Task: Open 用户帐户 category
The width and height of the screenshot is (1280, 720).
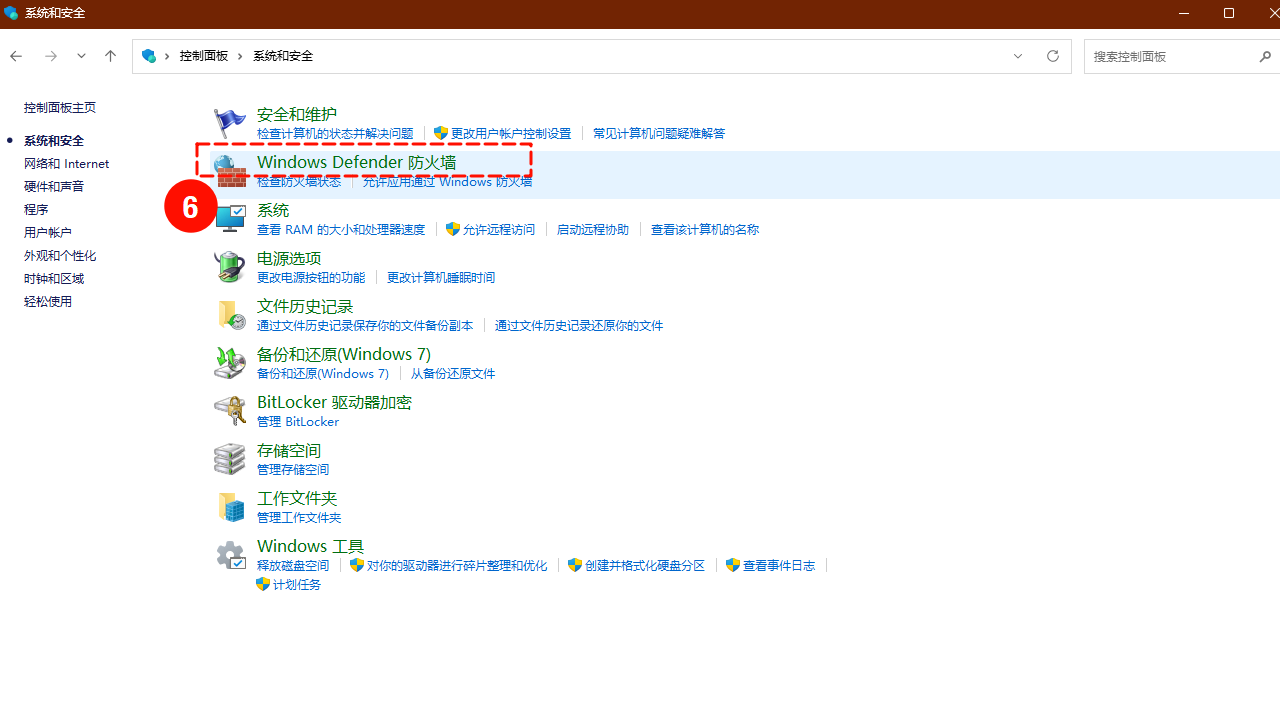Action: click(48, 232)
